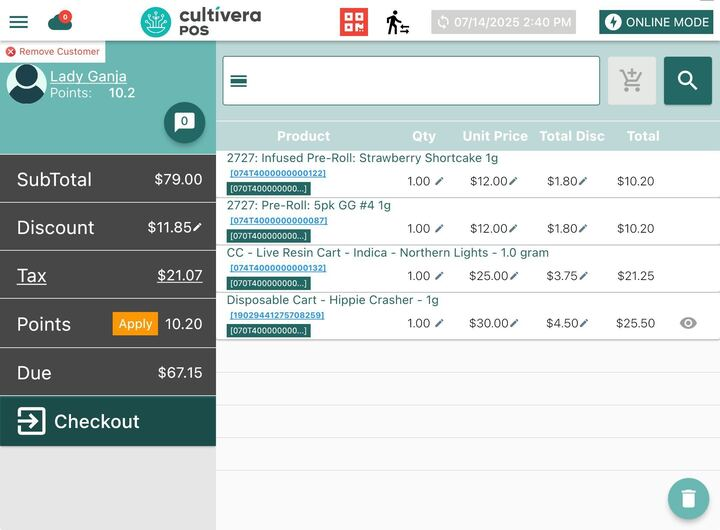This screenshot has height=530, width=720.
Task: Edit discount for Strawberry Shortcake pre-roll
Action: pos(583,181)
